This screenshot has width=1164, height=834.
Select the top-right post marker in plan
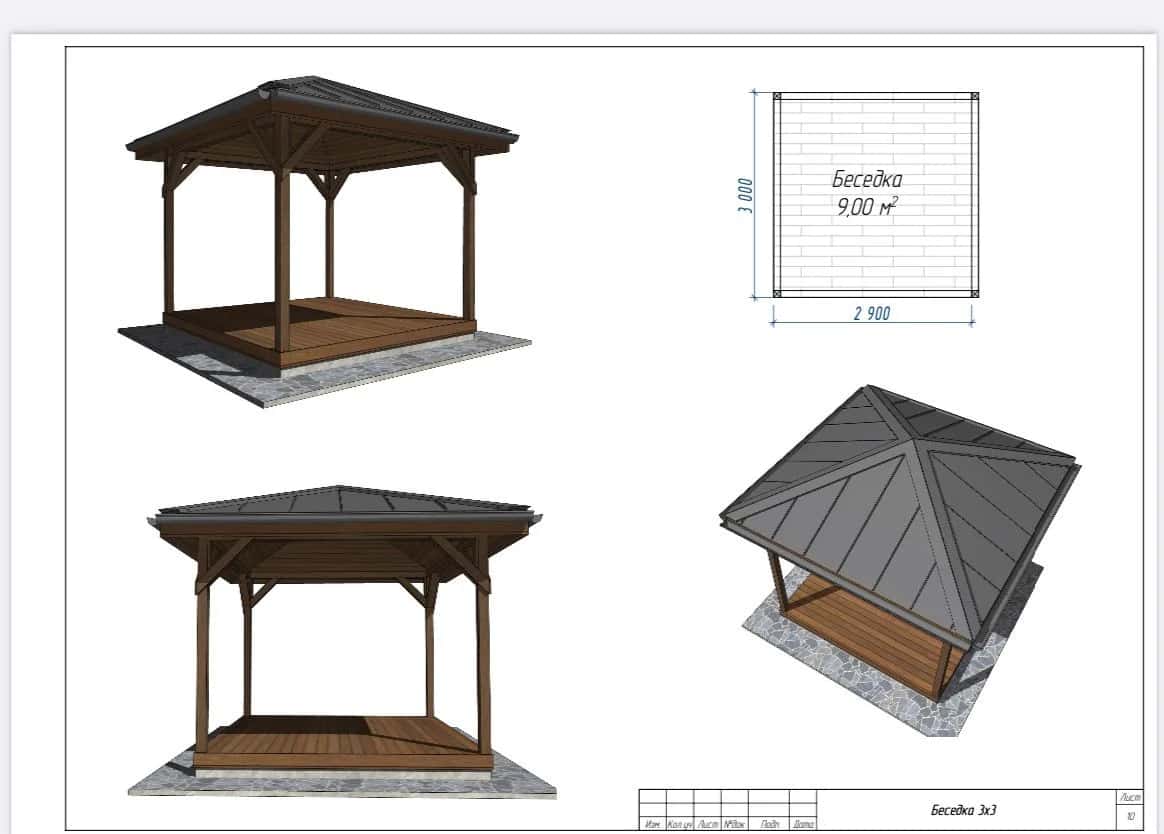[x=973, y=97]
